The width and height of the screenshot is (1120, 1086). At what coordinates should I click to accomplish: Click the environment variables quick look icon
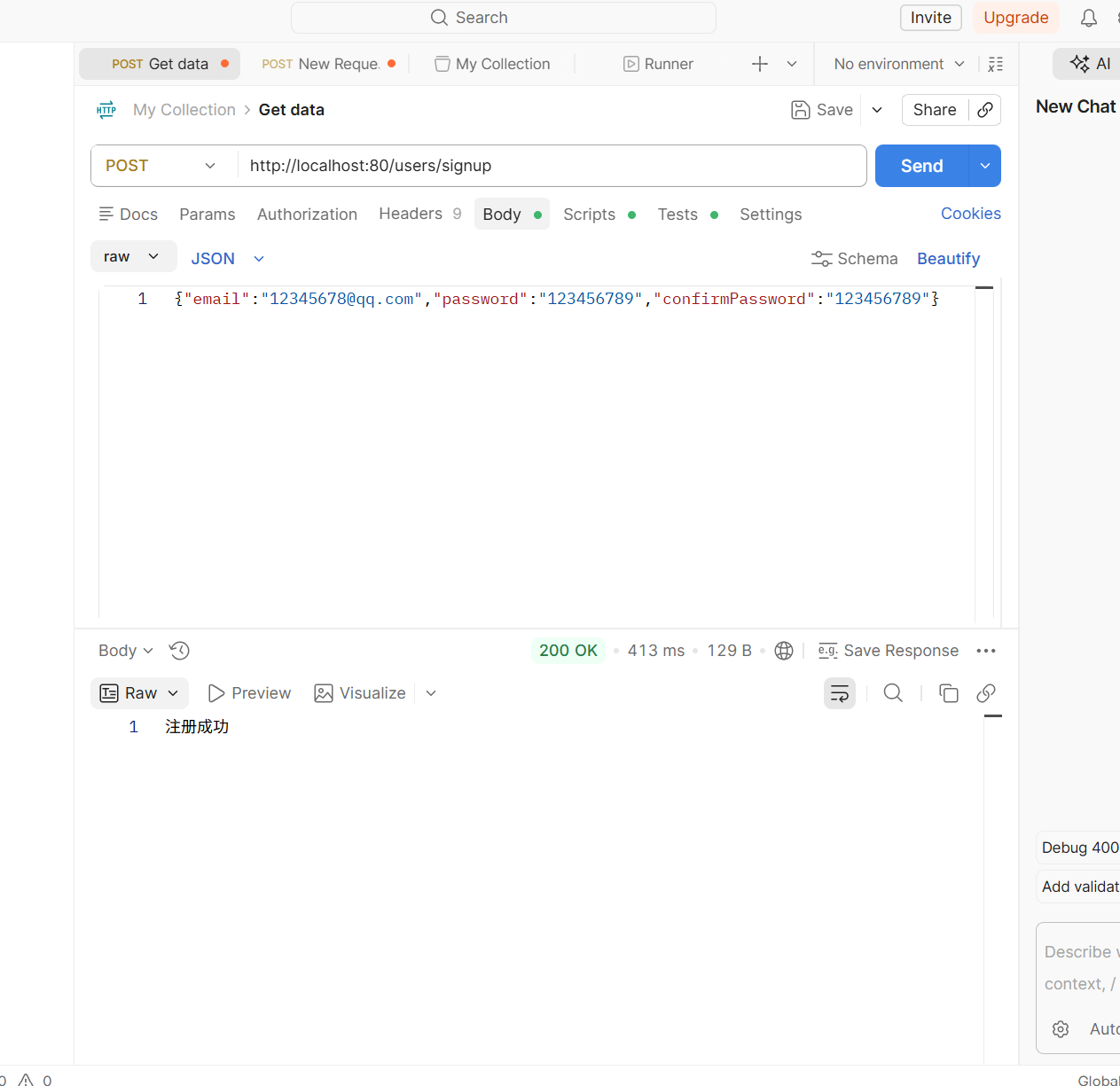[996, 64]
